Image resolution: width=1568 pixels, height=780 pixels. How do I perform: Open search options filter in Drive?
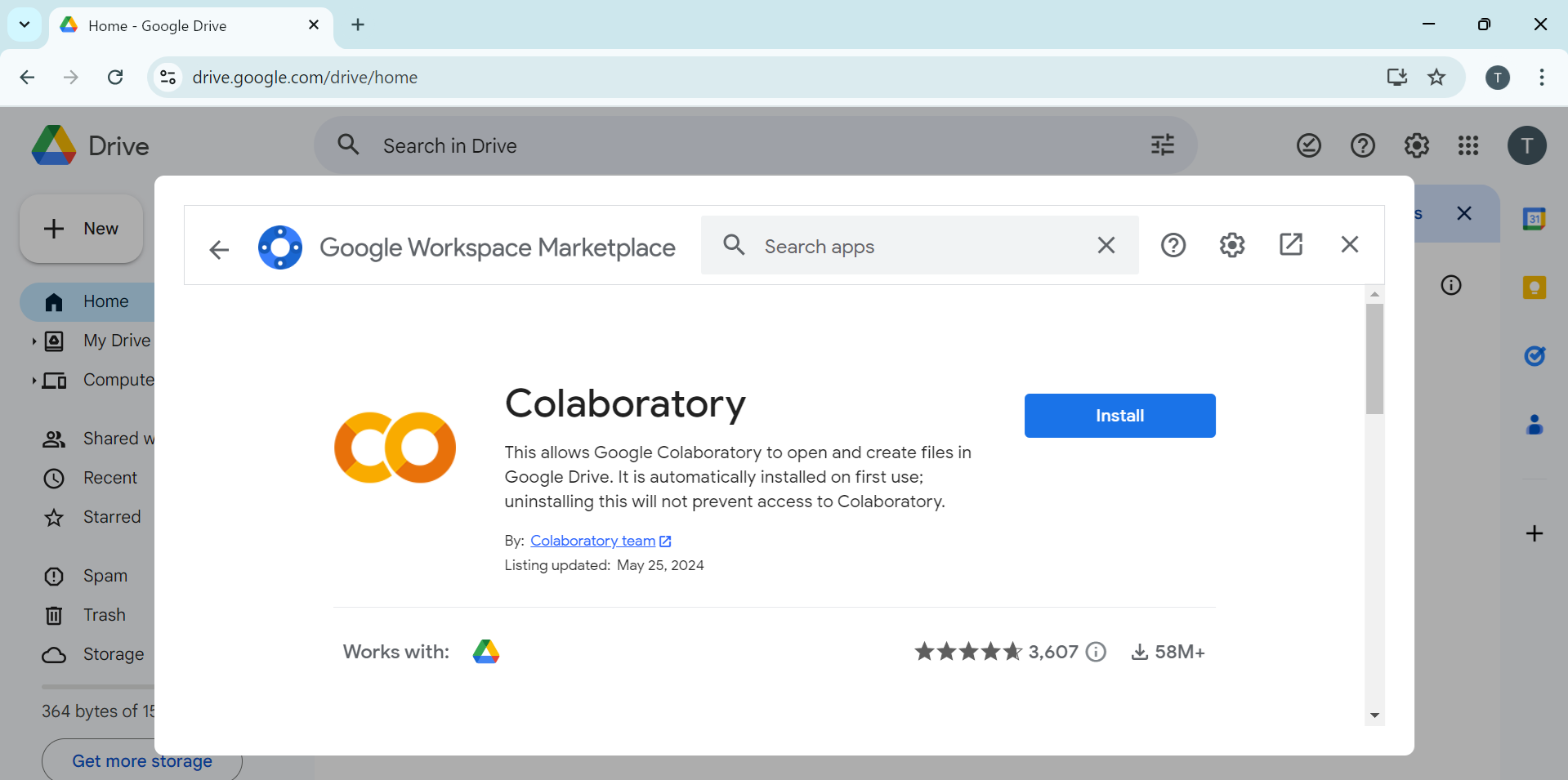pyautogui.click(x=1161, y=145)
